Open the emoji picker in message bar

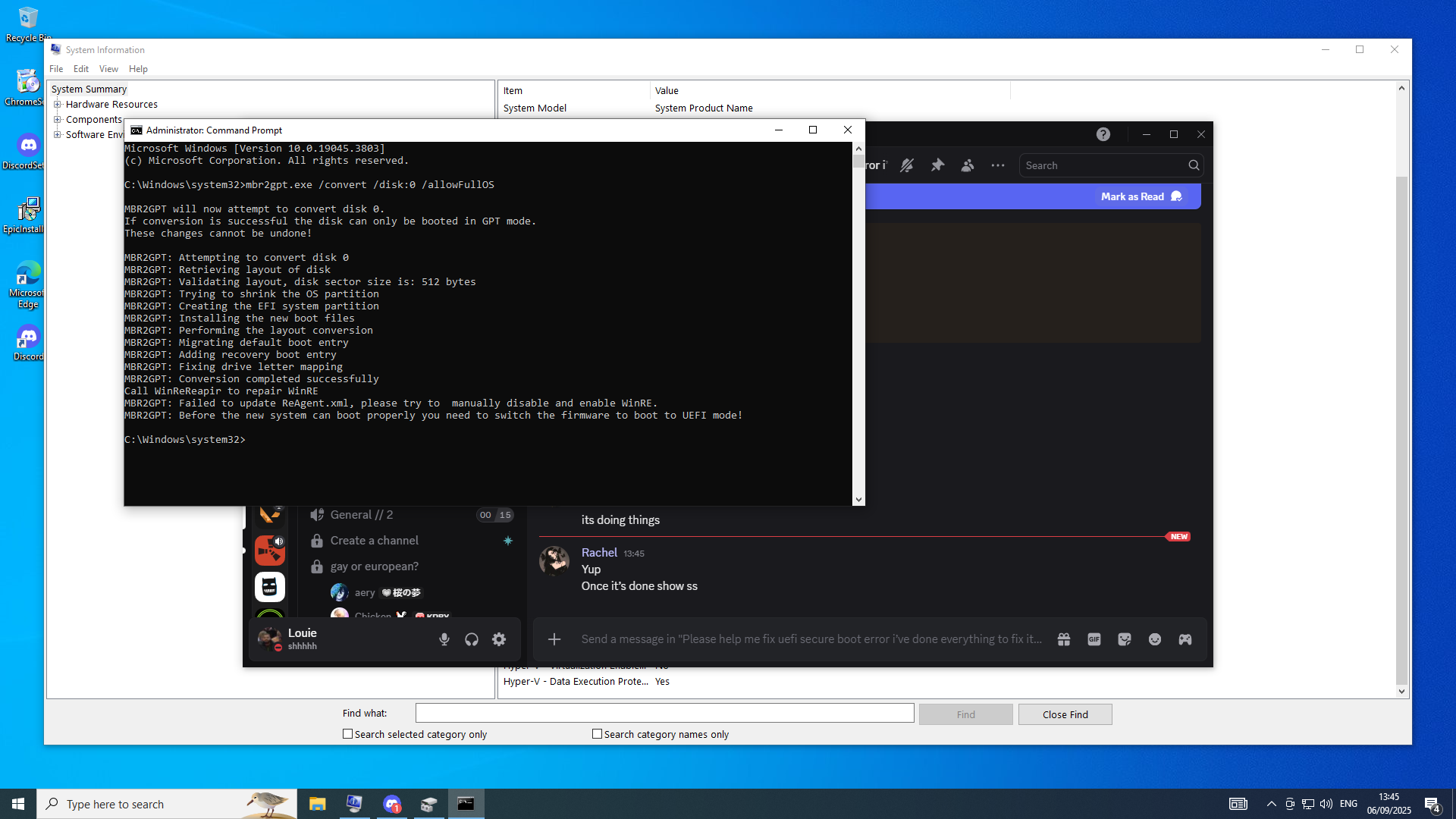(1155, 639)
